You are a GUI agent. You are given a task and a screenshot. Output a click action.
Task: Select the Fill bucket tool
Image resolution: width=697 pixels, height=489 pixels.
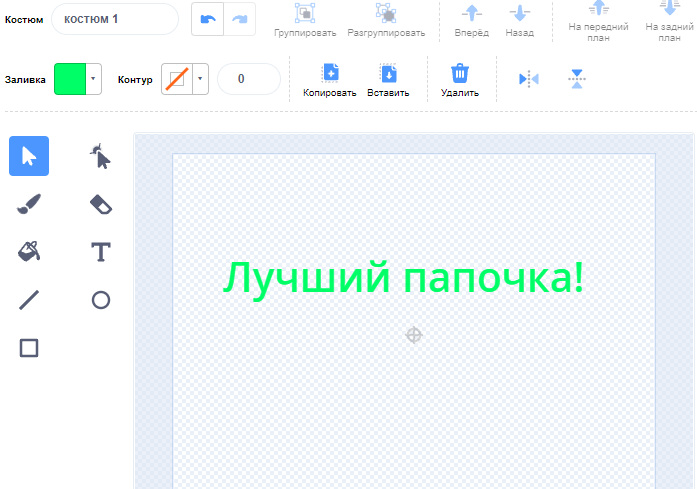(29, 251)
